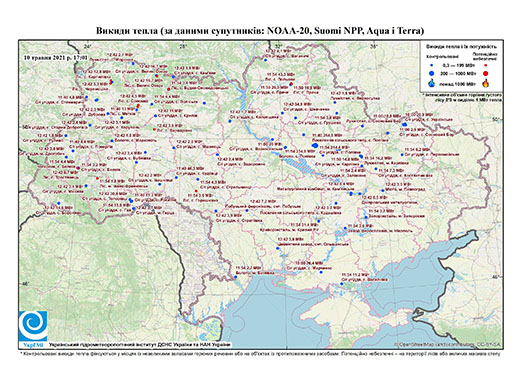Click the blue flame icon in the legend
Image resolution: width=520 pixels, height=368 pixels.
point(432,83)
